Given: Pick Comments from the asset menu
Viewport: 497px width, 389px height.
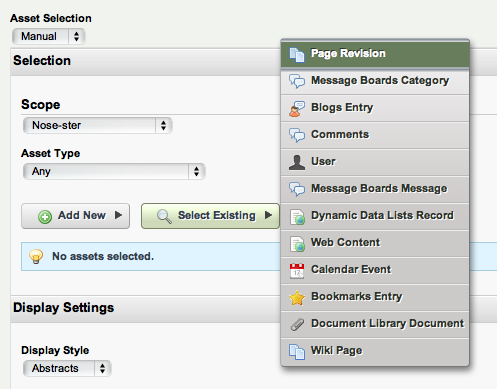Looking at the screenshot, I should pyautogui.click(x=375, y=135).
